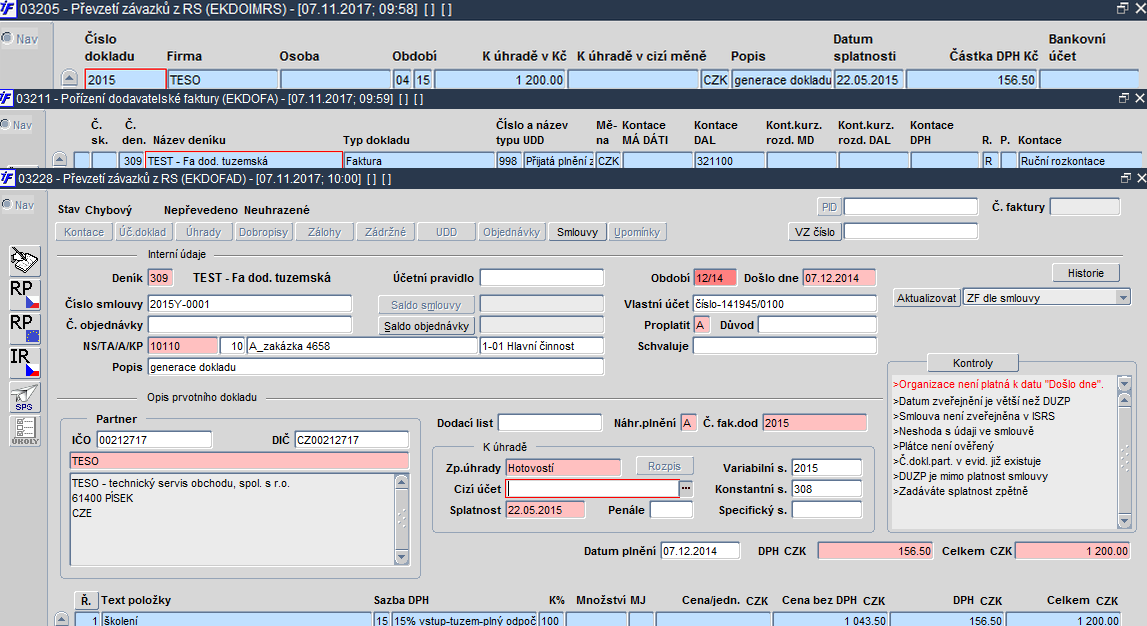The height and width of the screenshot is (626, 1147).
Task: Click the Ř. column header button
Action: (x=86, y=600)
